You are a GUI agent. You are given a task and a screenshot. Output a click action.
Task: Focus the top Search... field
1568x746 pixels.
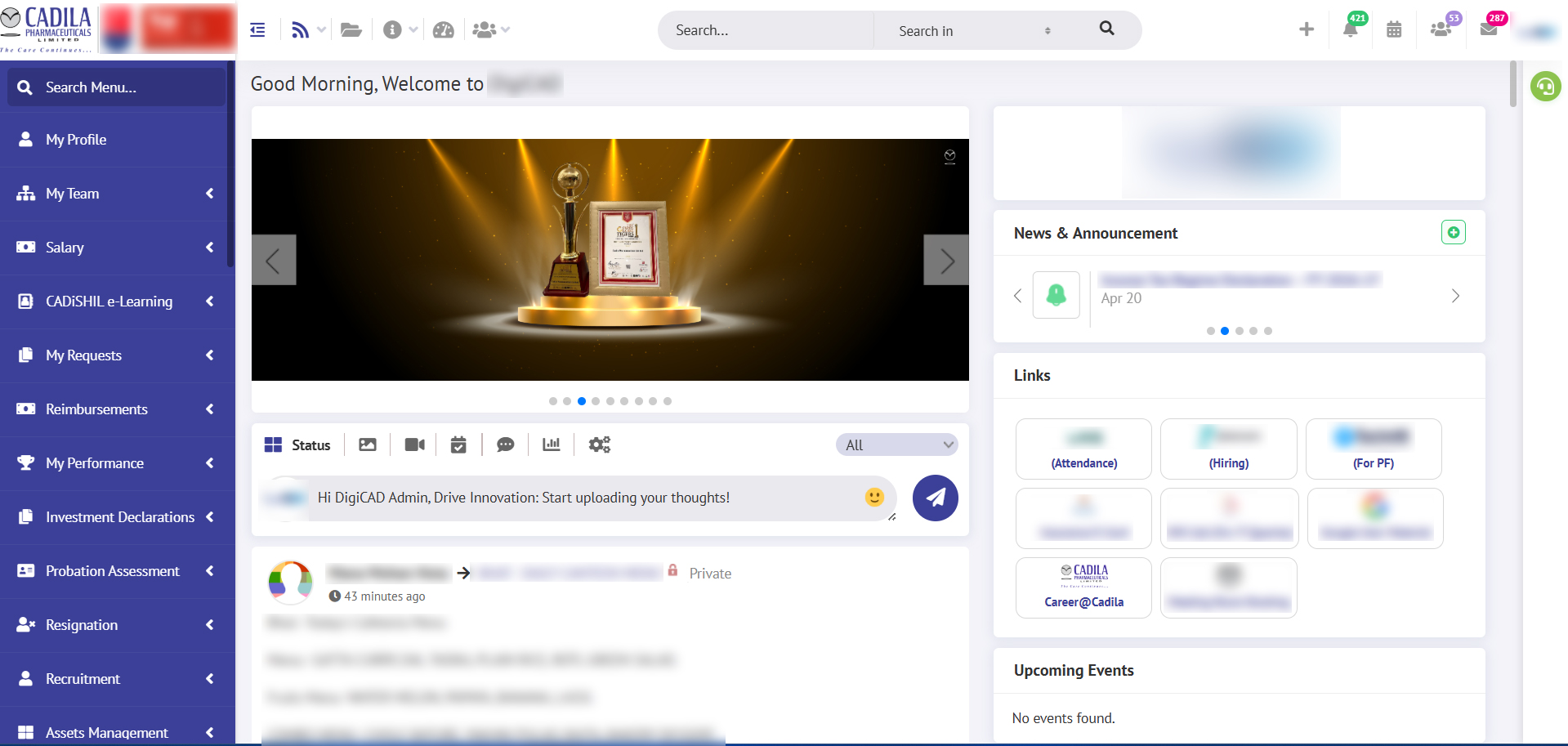766,30
